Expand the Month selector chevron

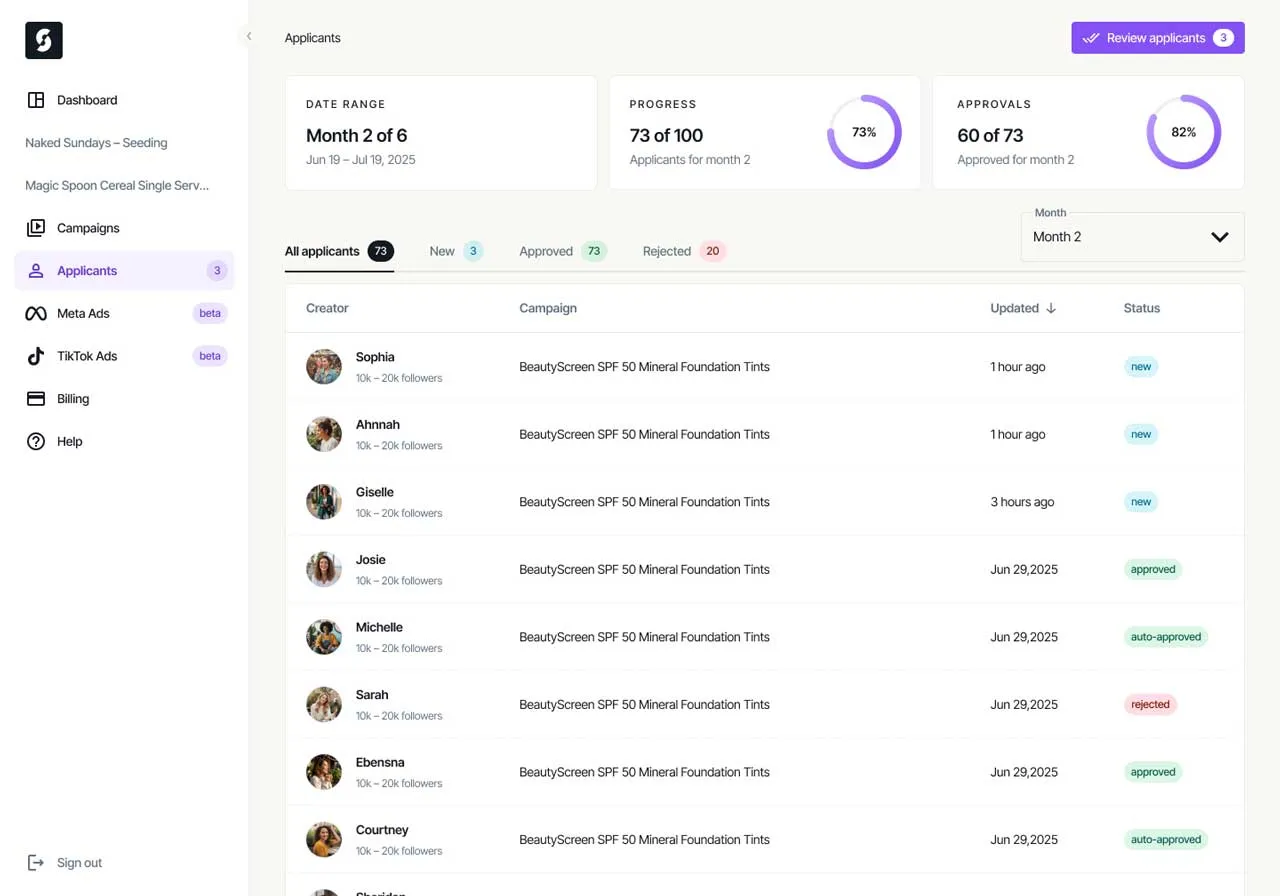click(x=1219, y=237)
